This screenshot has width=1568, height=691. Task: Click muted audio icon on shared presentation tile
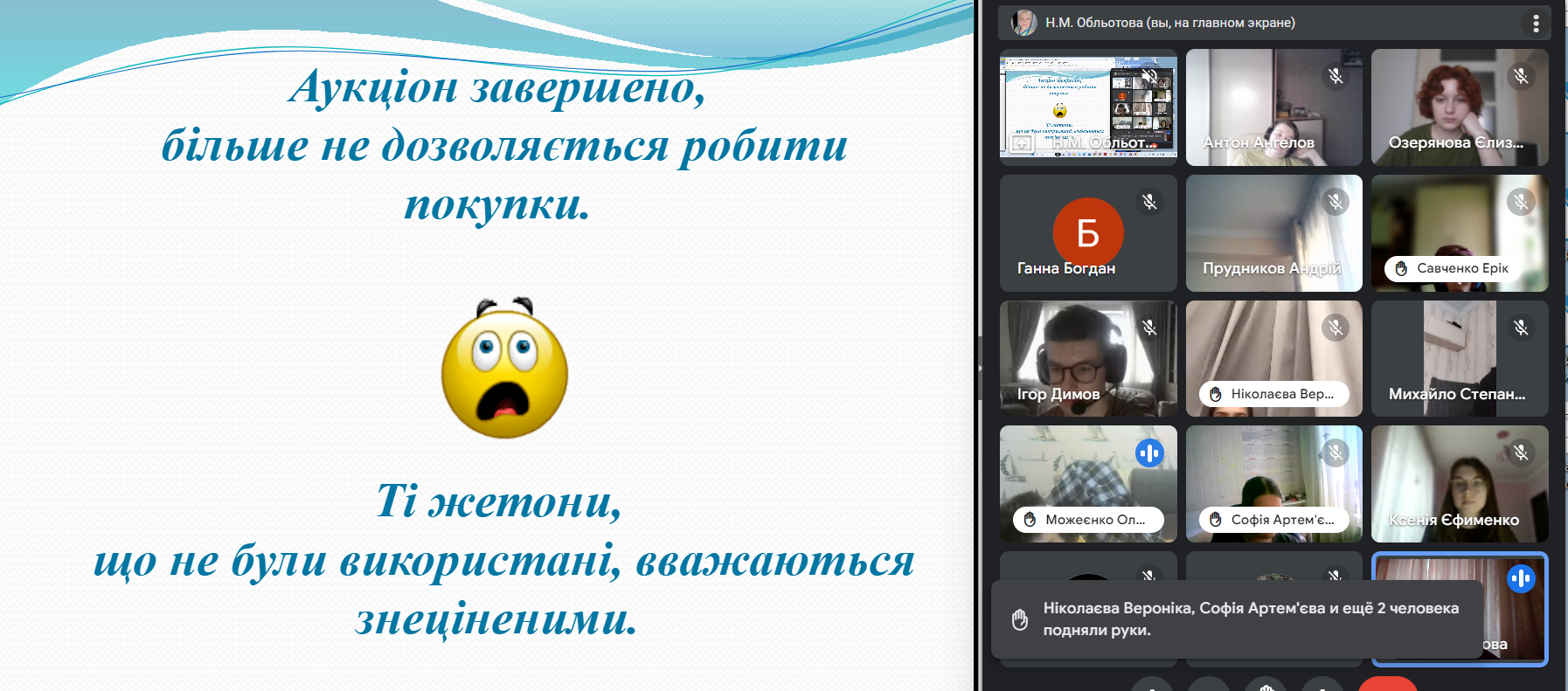pyautogui.click(x=1150, y=77)
